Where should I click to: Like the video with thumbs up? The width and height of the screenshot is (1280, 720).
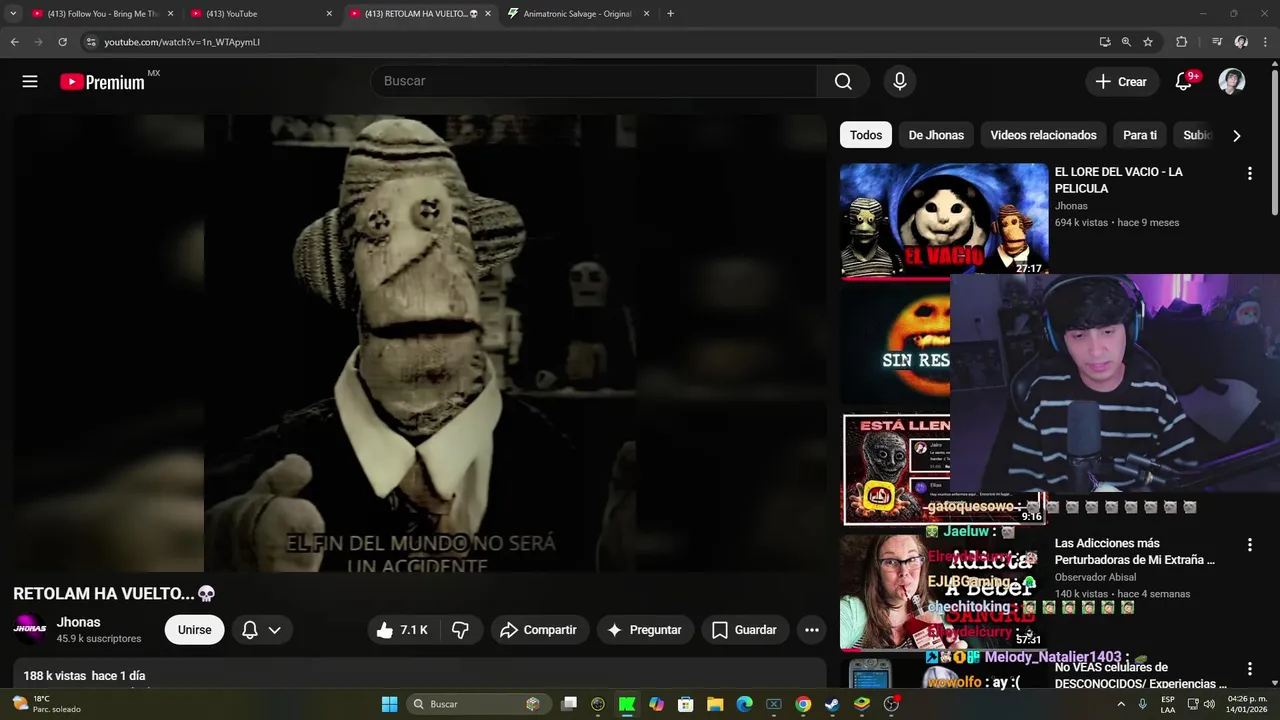click(402, 630)
